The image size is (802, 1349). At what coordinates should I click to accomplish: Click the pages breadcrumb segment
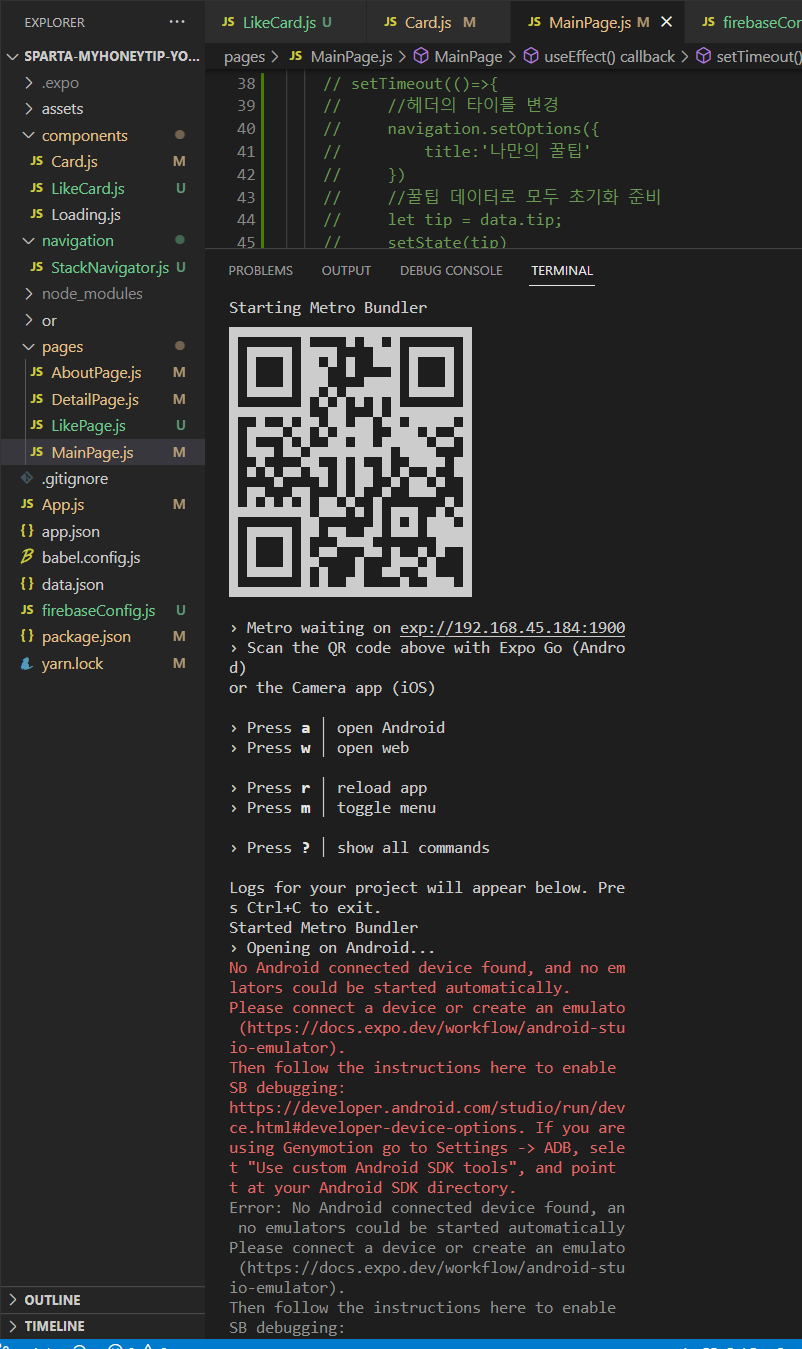tap(245, 57)
